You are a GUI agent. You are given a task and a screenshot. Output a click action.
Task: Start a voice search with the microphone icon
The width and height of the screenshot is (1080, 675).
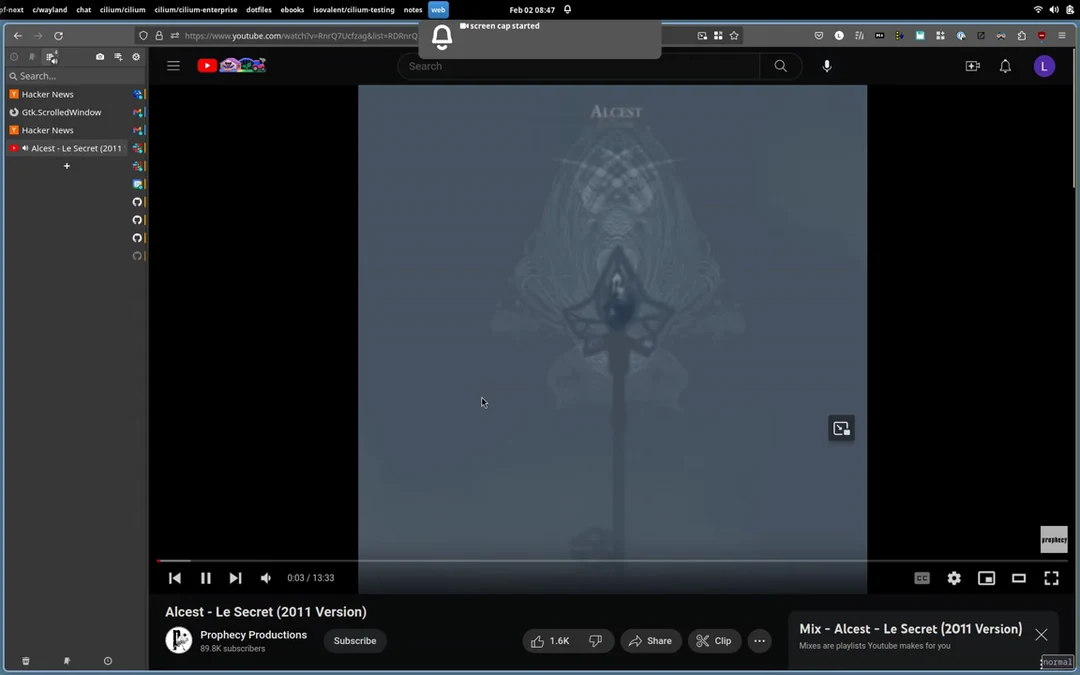(826, 66)
